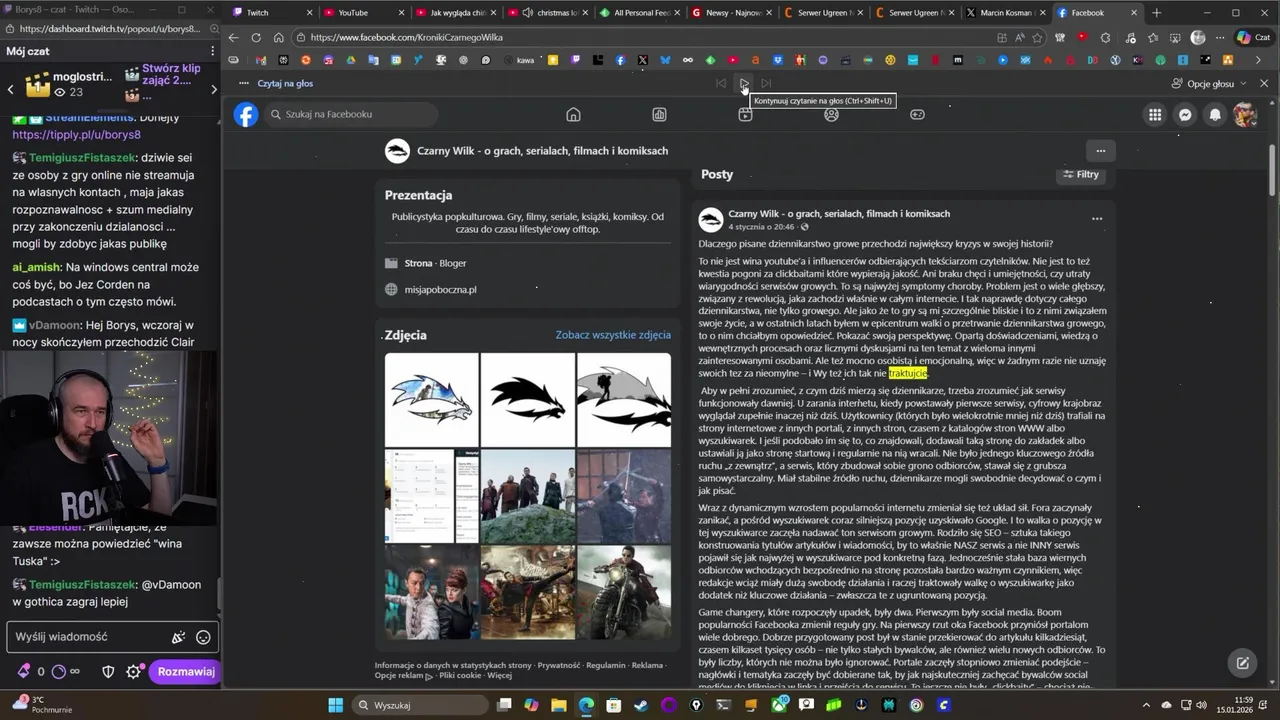
Task: Open the Opcje głosu voice options dropdown
Action: 1210,84
